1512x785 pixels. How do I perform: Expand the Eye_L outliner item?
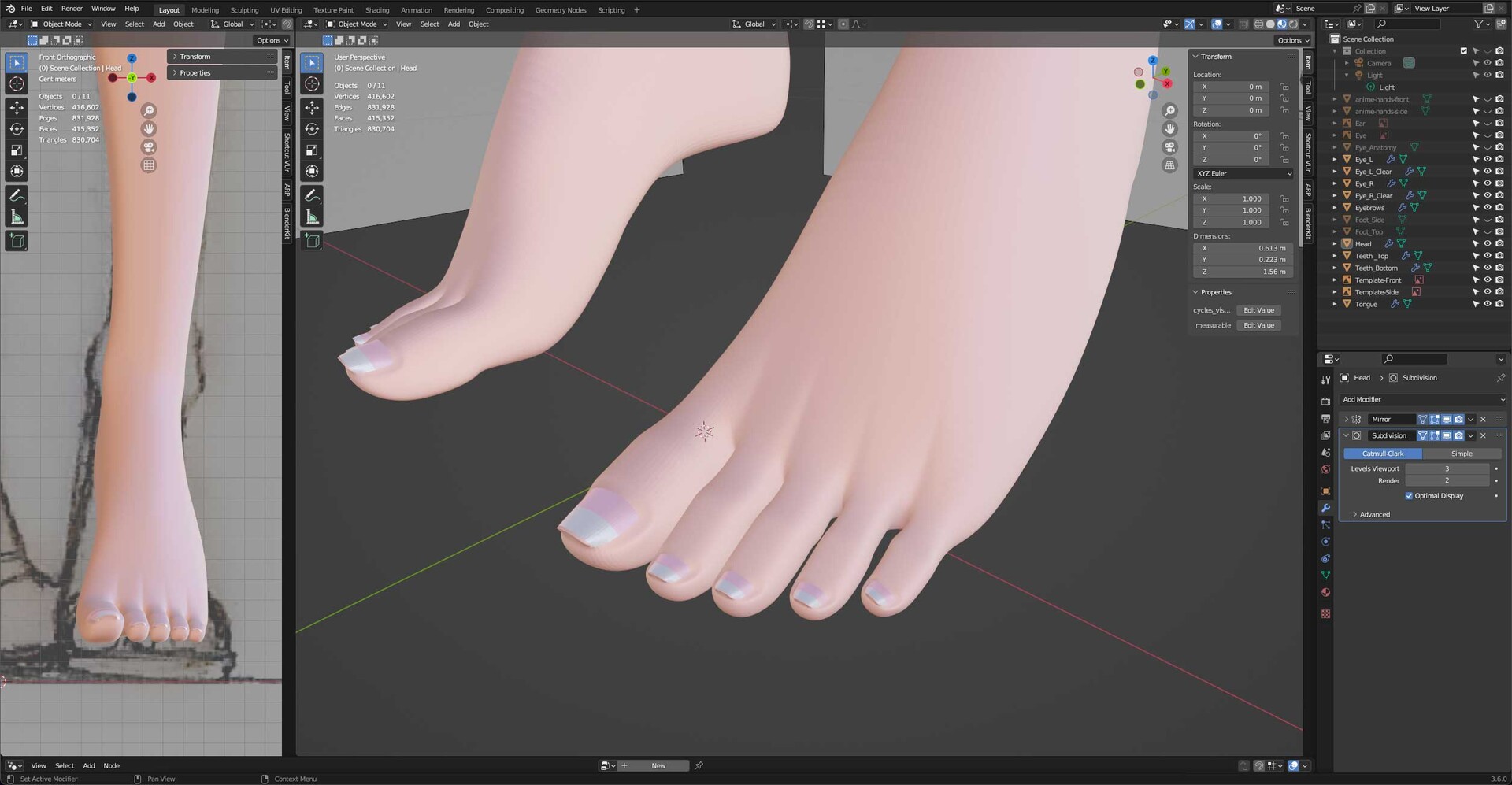click(1333, 159)
